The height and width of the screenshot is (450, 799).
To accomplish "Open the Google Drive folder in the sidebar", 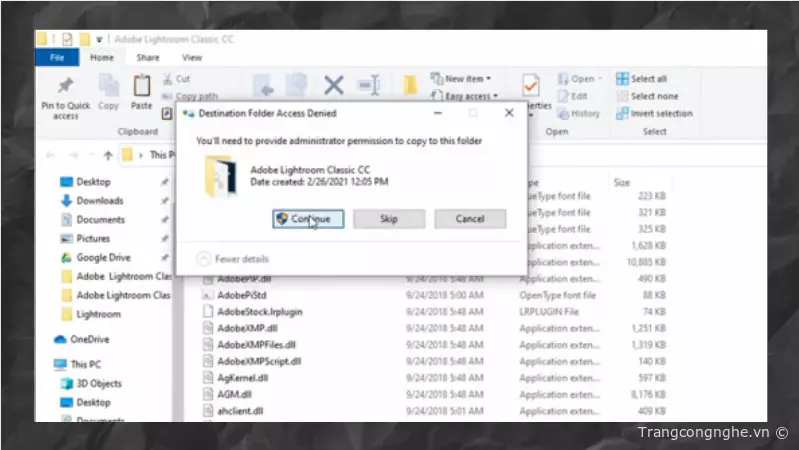I will [x=103, y=257].
